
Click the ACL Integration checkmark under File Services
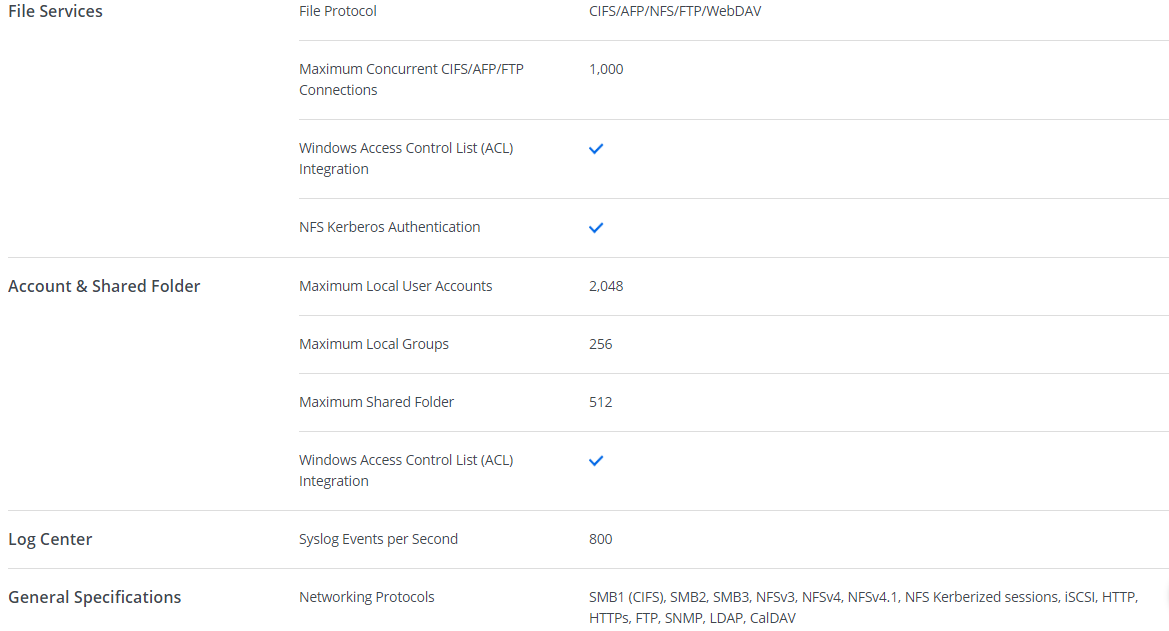coord(596,149)
